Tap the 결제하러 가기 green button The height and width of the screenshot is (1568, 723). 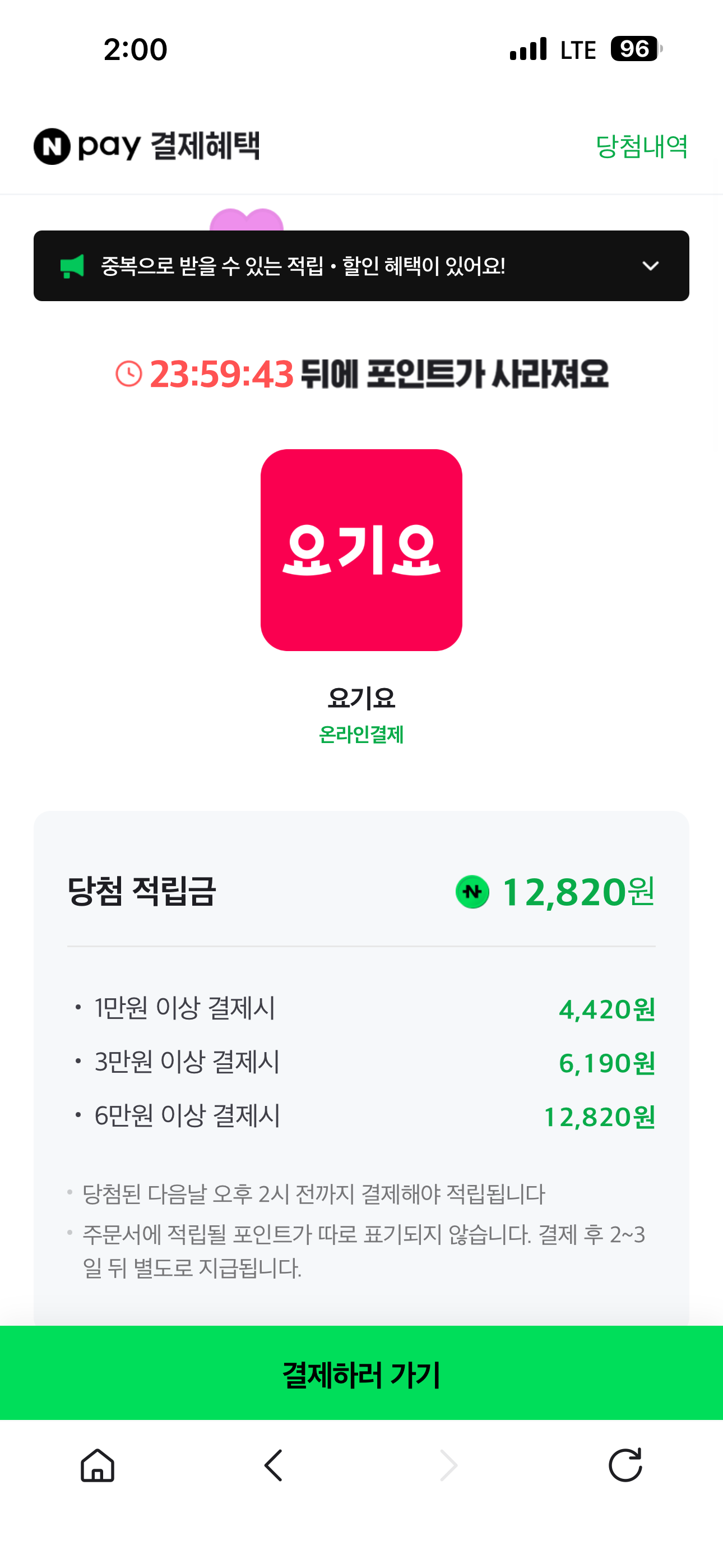361,1373
